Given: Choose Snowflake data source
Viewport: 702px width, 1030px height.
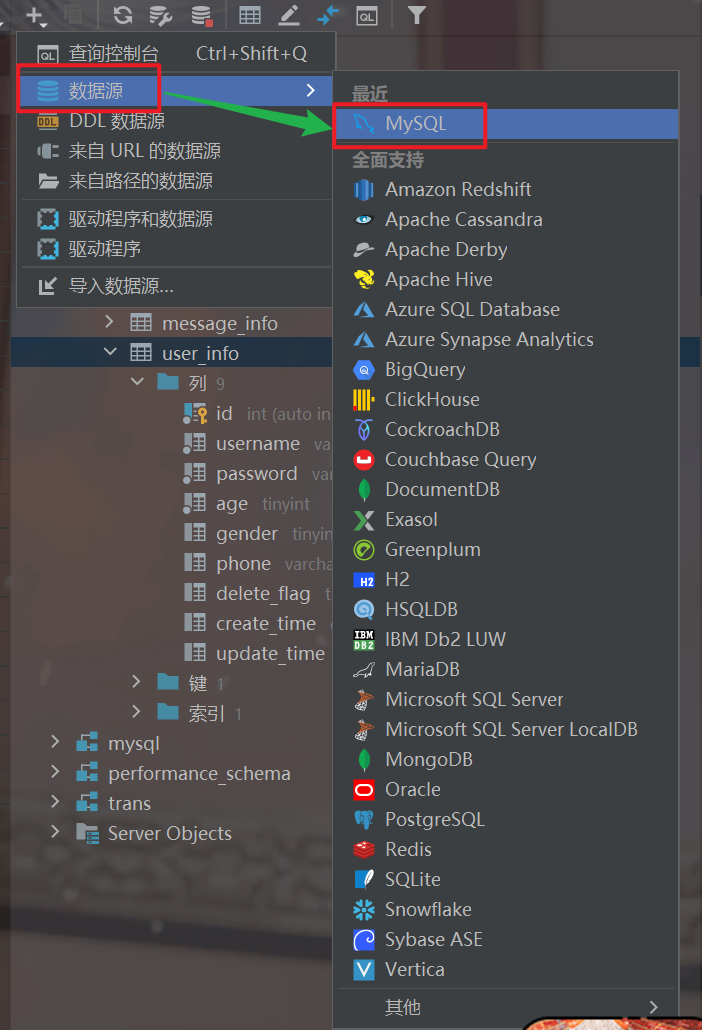Looking at the screenshot, I should 506,910.
